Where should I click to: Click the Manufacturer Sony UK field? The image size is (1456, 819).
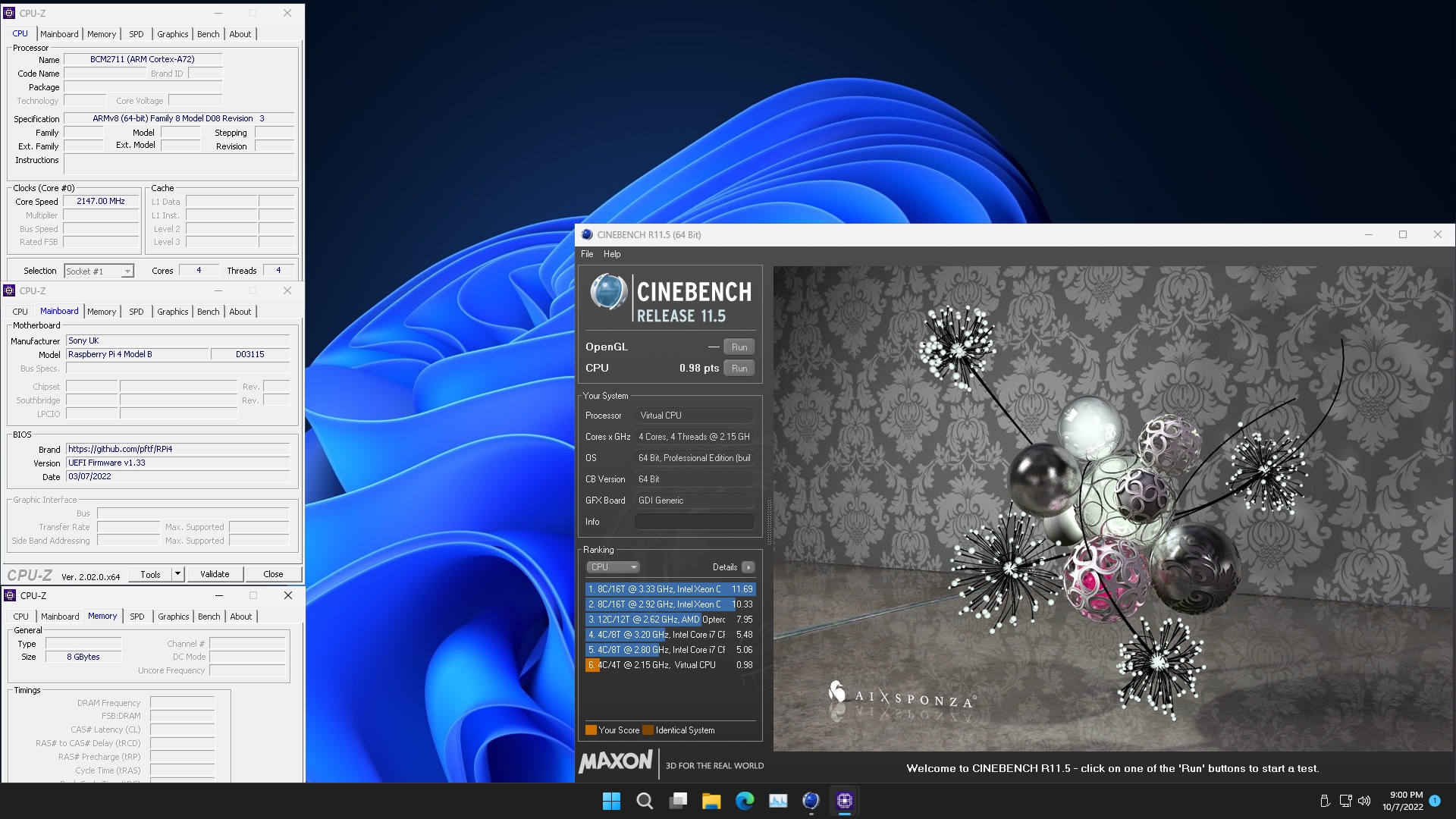click(177, 340)
